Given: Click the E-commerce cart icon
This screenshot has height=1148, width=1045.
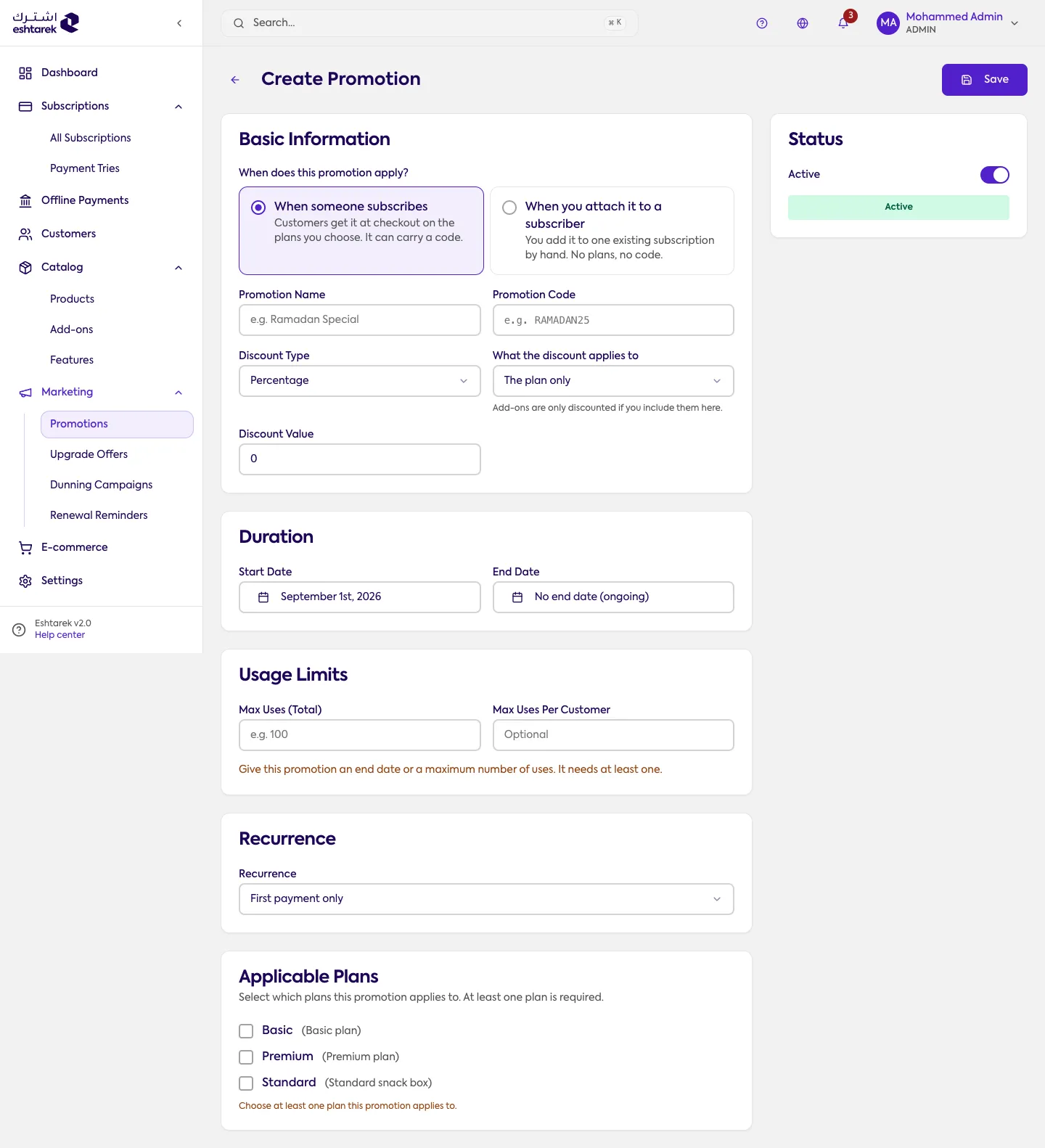Looking at the screenshot, I should click(25, 548).
